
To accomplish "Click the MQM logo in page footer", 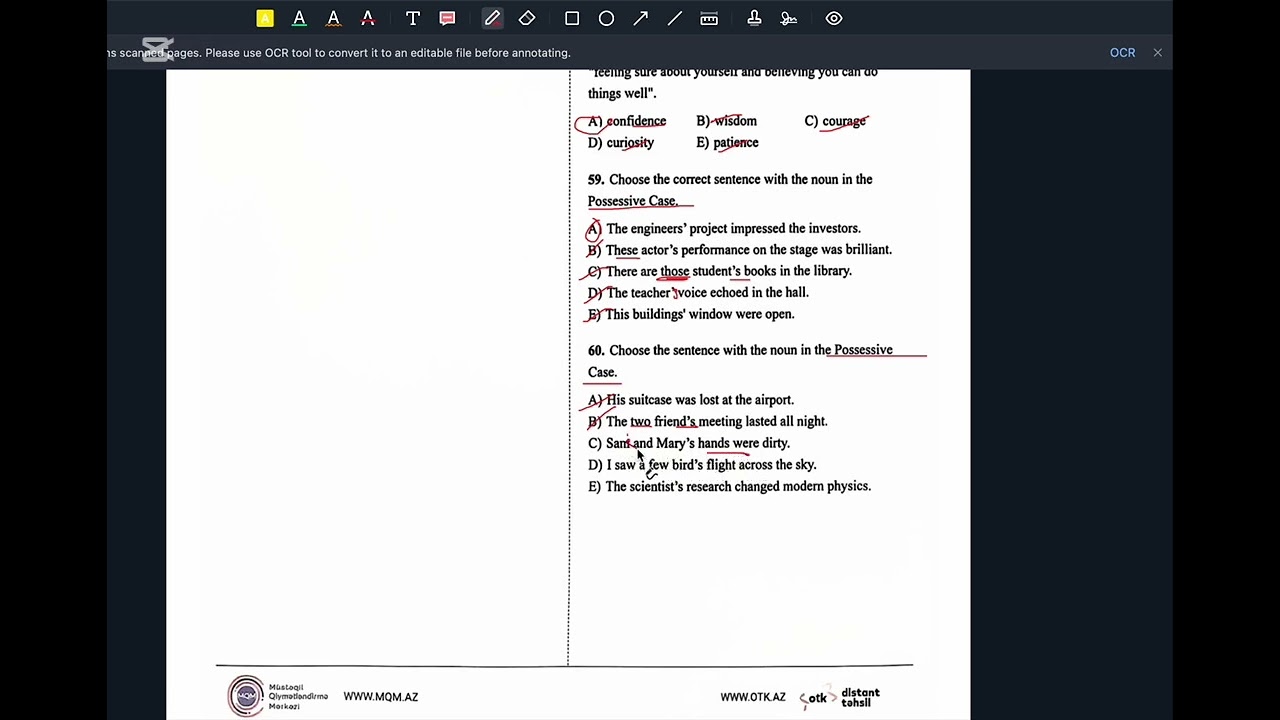I will pyautogui.click(x=277, y=696).
